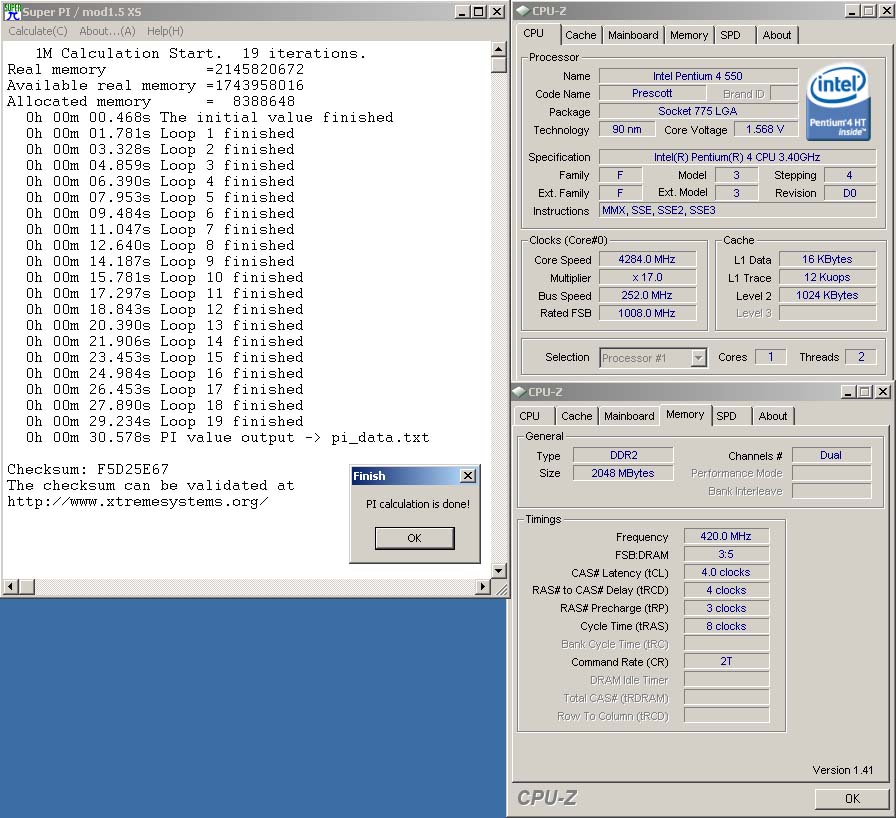Click the Cycle Time value '8 clocks'

726,626
